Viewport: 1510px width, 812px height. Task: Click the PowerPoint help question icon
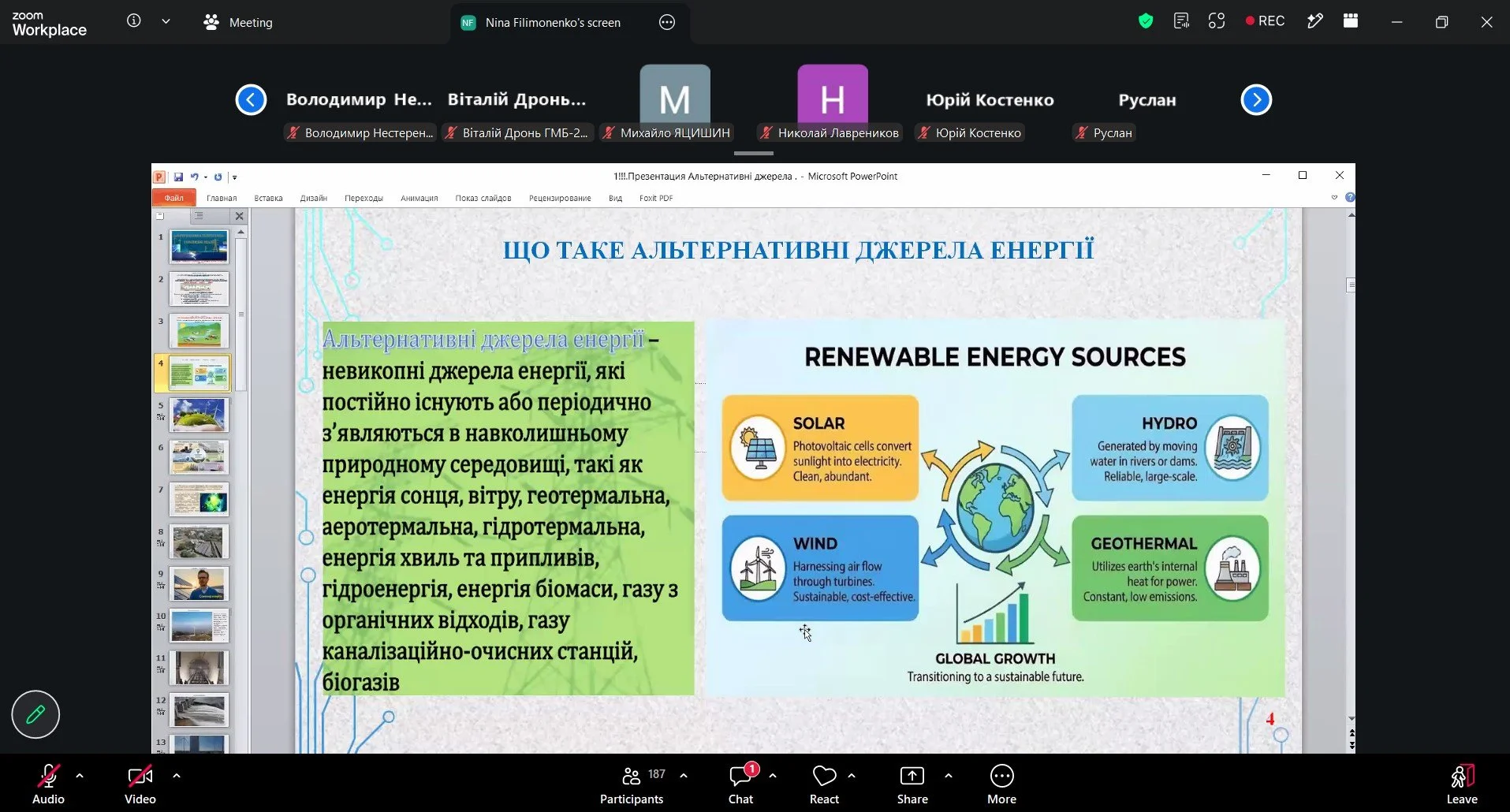tap(1350, 197)
